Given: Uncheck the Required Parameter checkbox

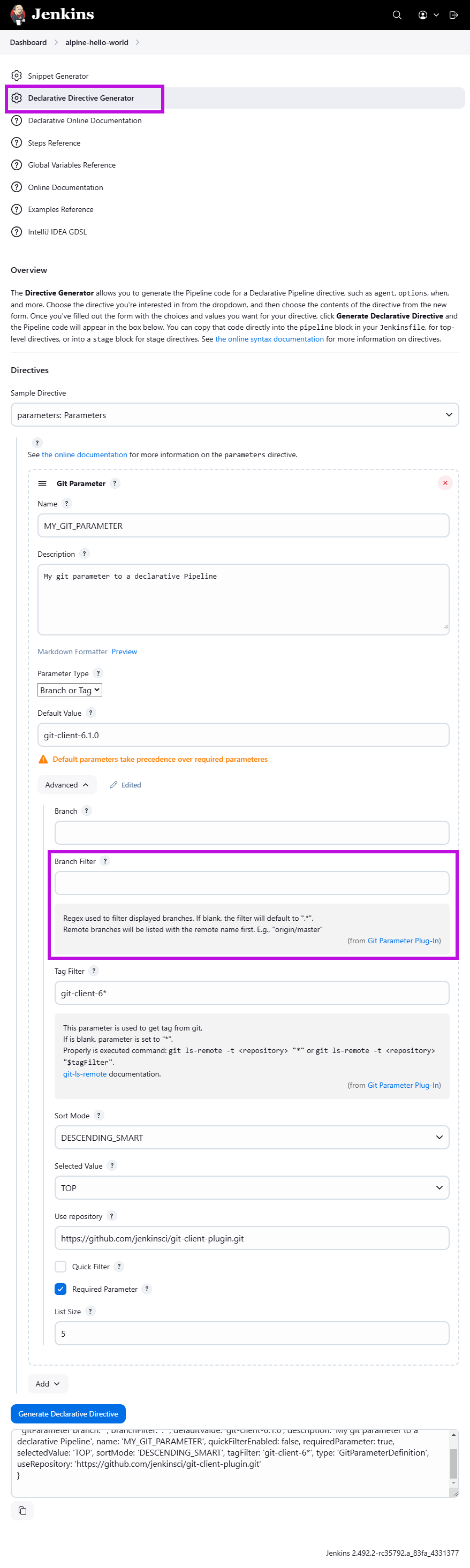Looking at the screenshot, I should pos(60,1289).
